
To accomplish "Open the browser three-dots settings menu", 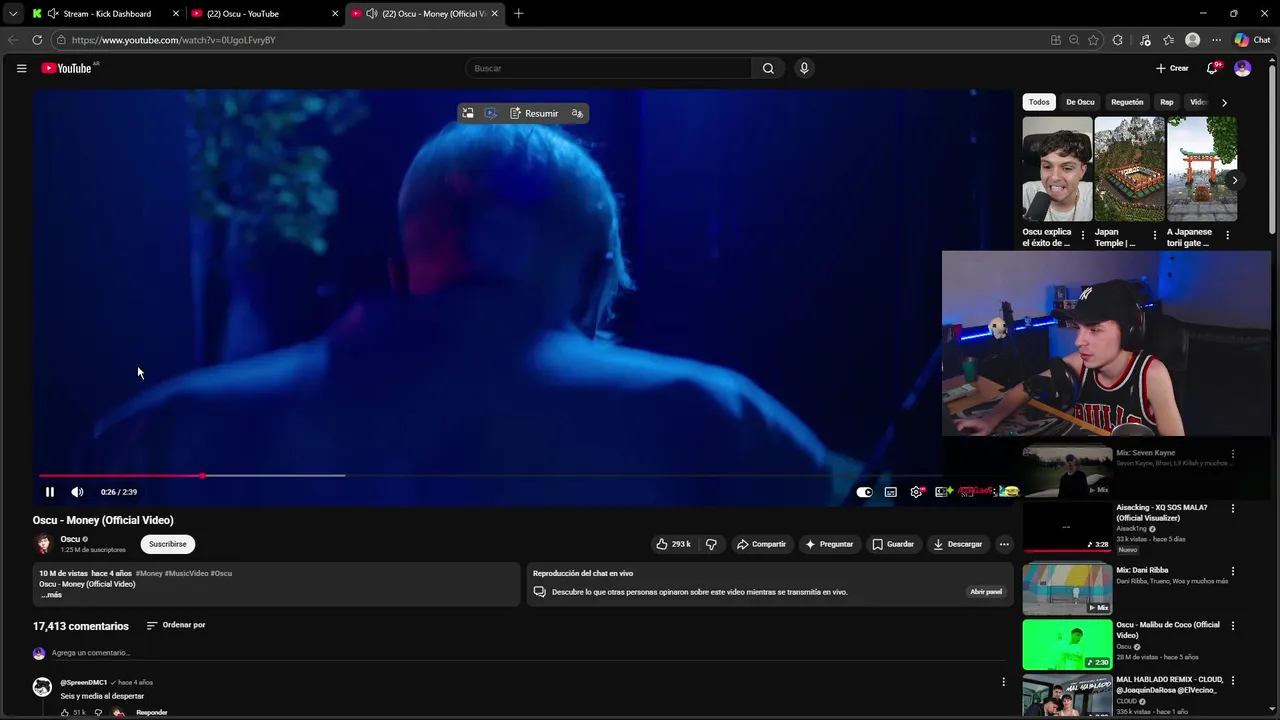I will point(1216,40).
